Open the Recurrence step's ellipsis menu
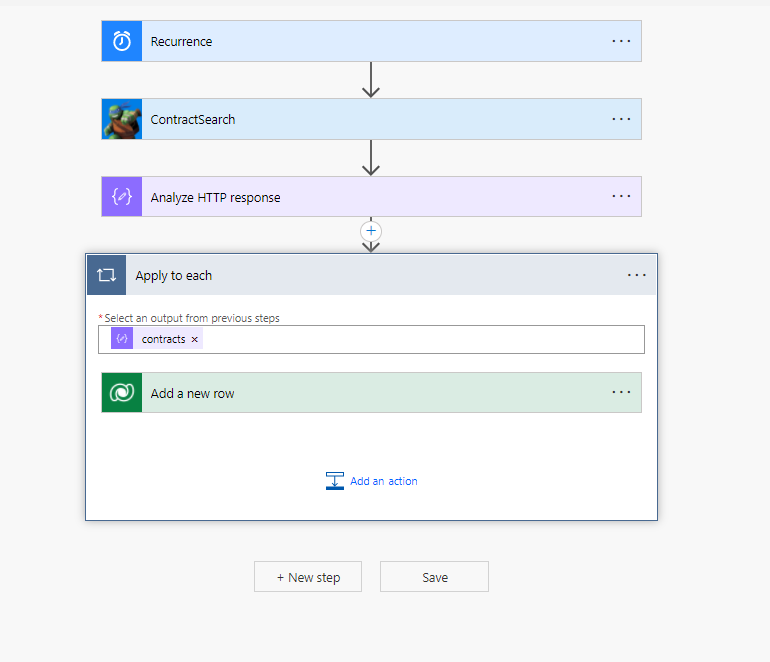The width and height of the screenshot is (770, 662). [621, 41]
